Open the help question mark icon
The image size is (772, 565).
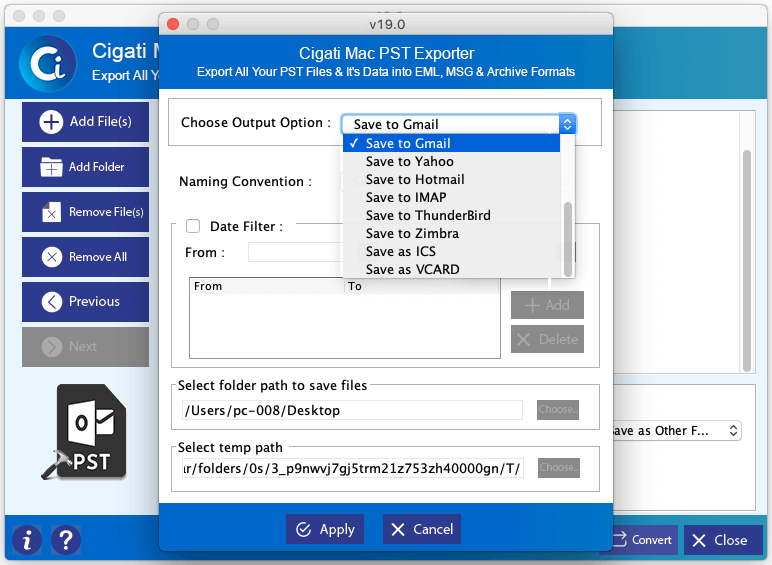pyautogui.click(x=65, y=540)
